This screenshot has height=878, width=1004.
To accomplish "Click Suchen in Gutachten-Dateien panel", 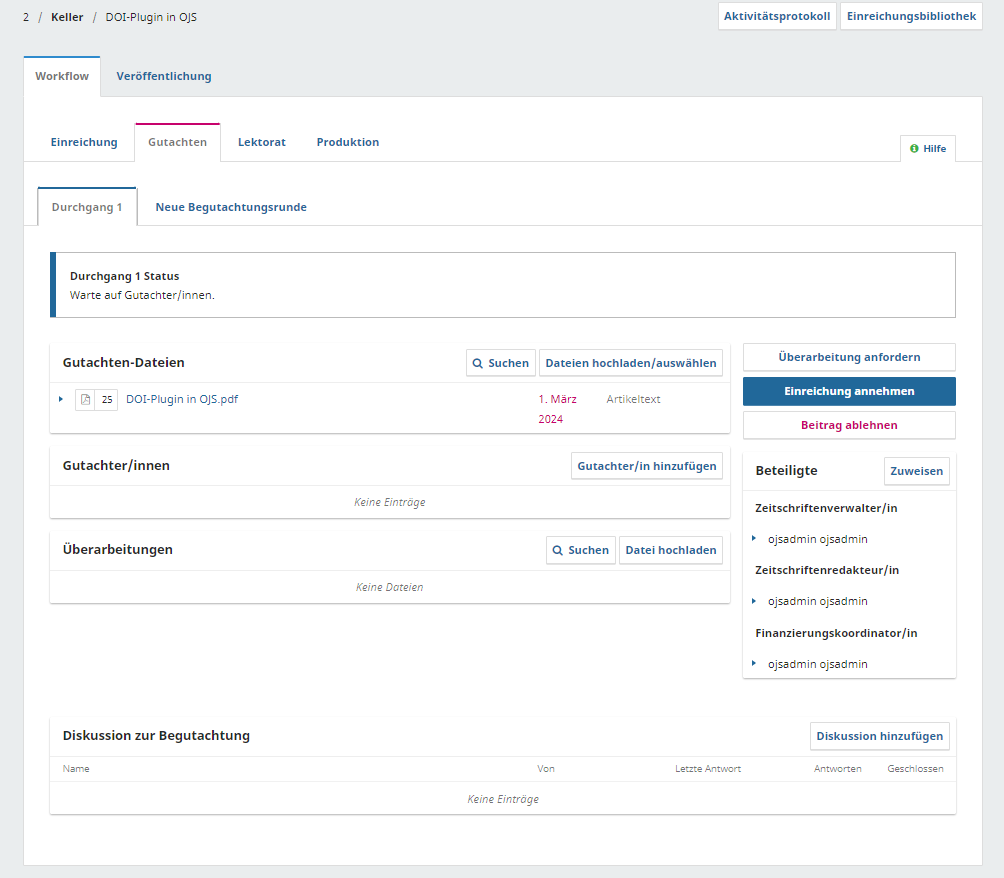I will tap(501, 363).
